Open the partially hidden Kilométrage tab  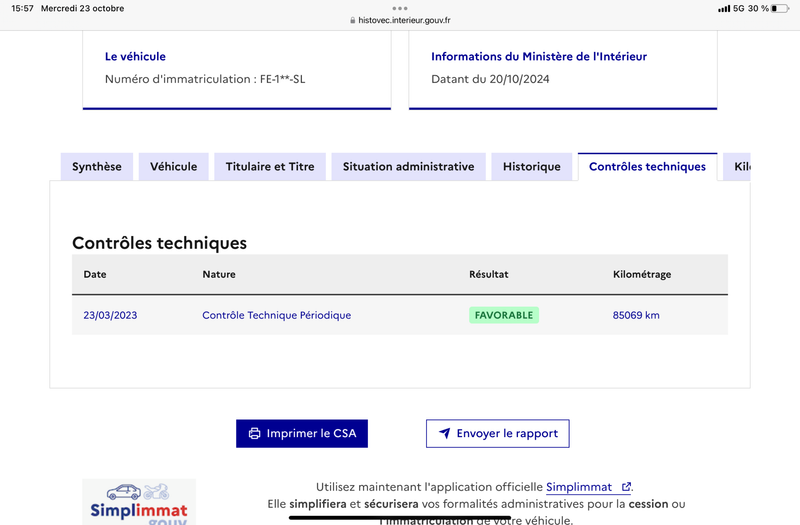[737, 166]
